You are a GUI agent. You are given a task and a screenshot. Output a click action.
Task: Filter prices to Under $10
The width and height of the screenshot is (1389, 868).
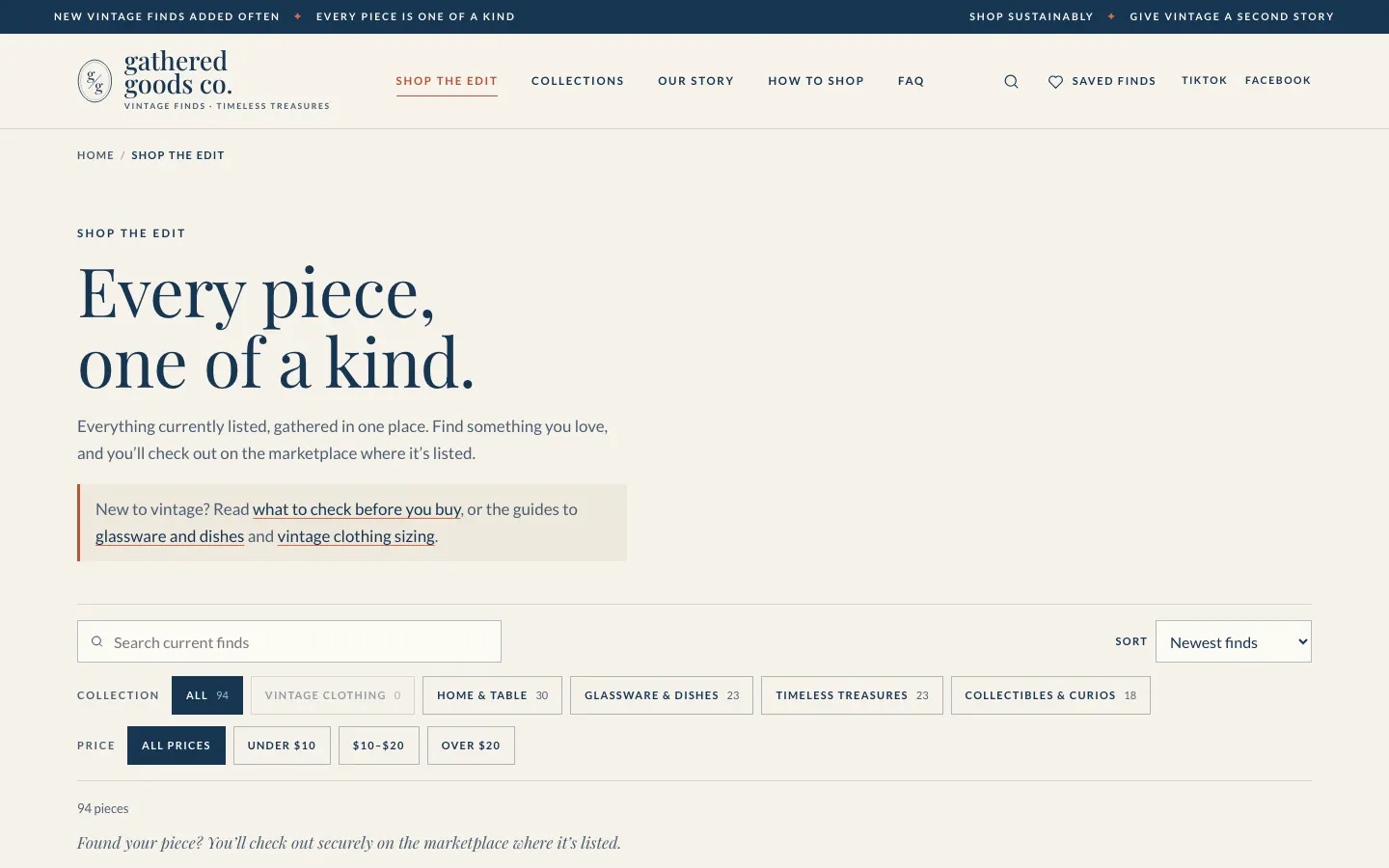click(282, 746)
